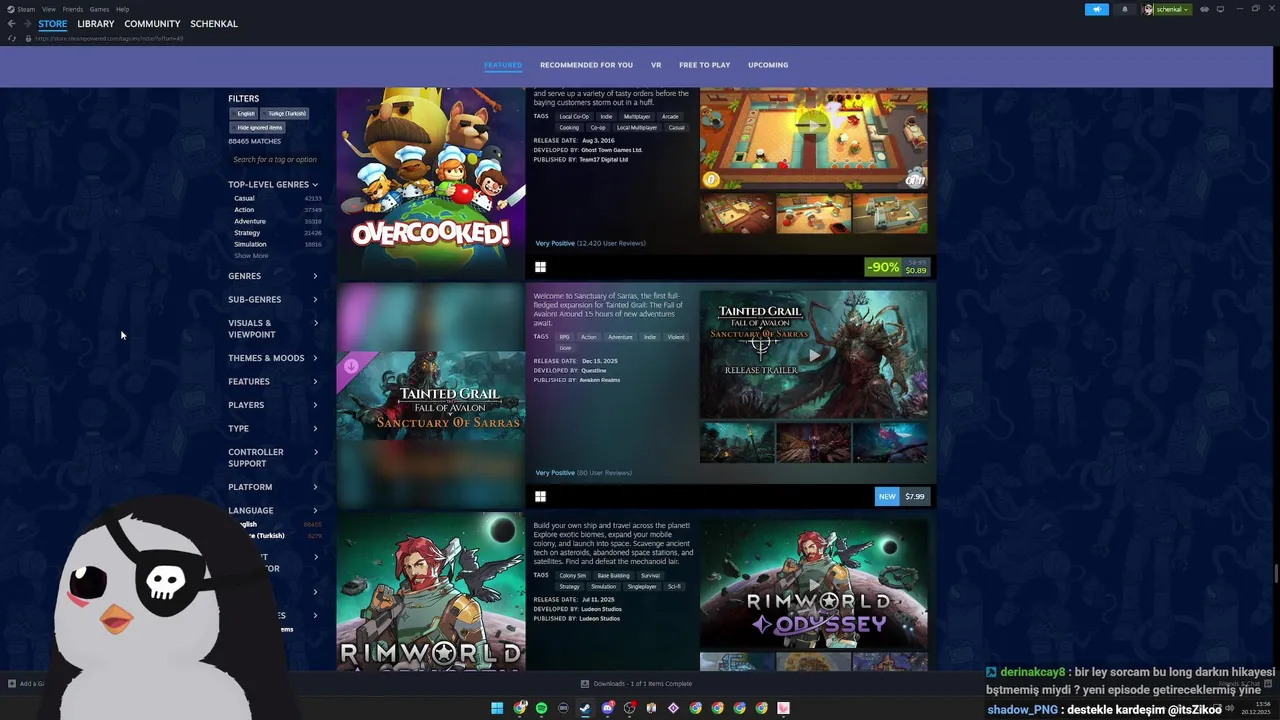
Task: Click the Local Co-Op tag on Overcooked
Action: [574, 117]
